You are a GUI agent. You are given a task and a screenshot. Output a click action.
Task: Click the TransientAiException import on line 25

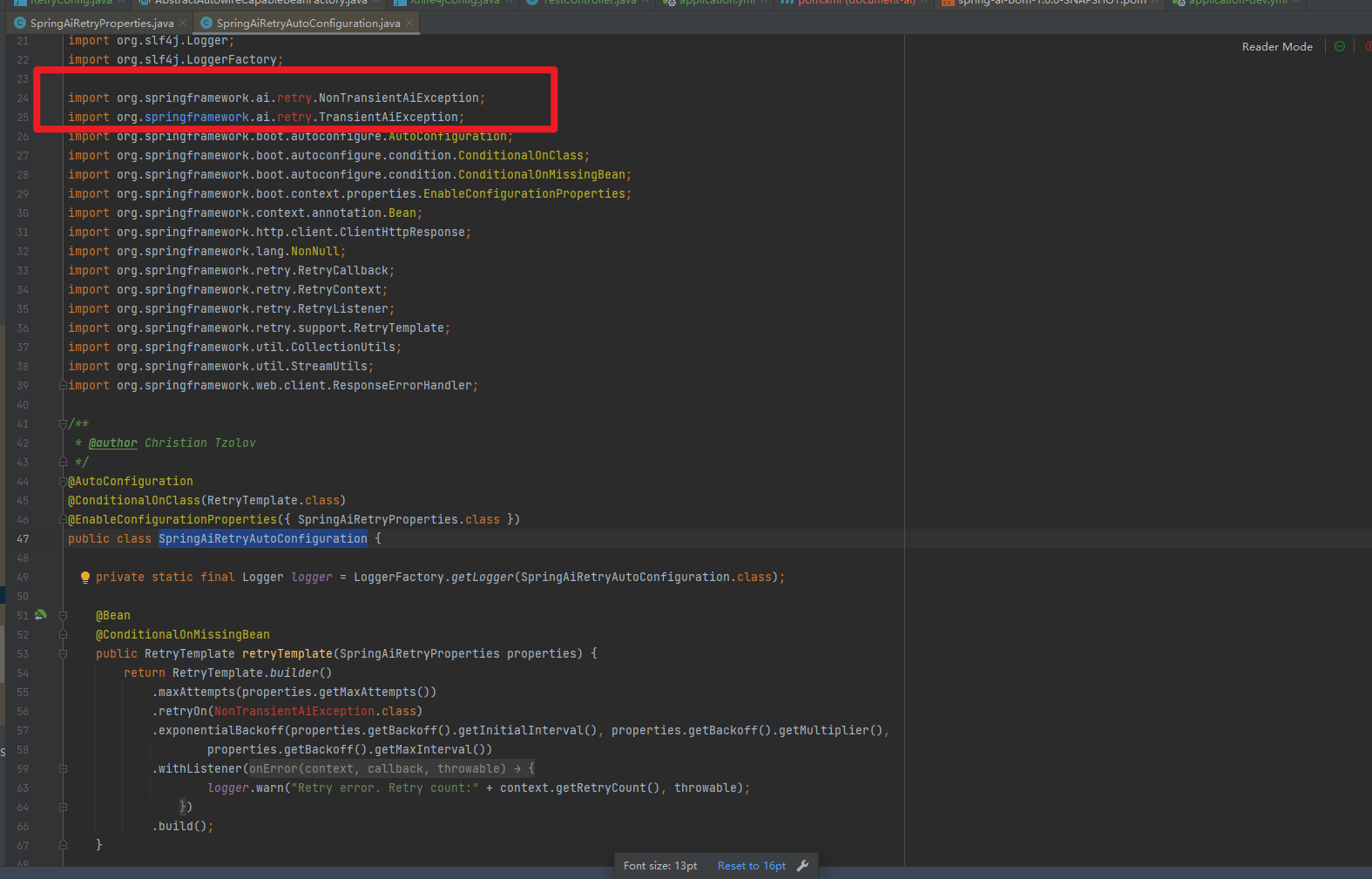point(389,117)
